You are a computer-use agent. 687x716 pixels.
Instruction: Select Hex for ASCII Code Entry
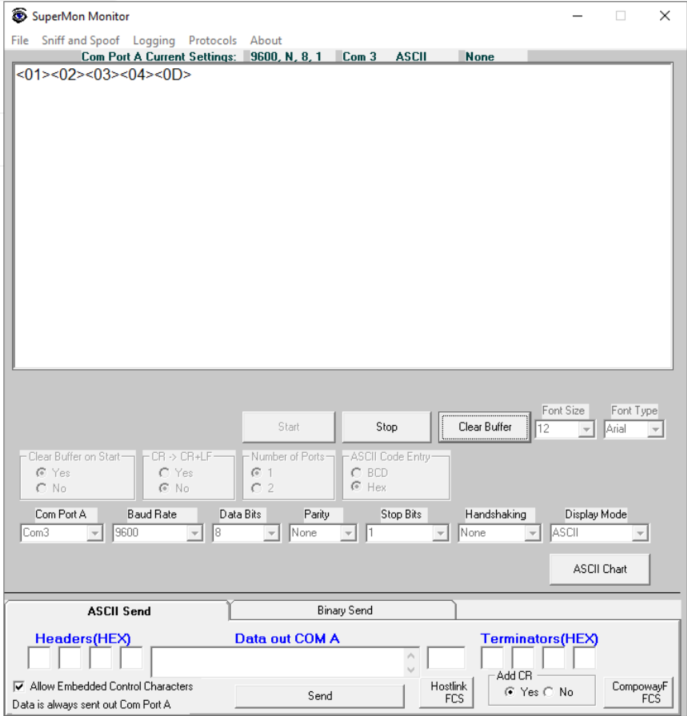(x=356, y=487)
